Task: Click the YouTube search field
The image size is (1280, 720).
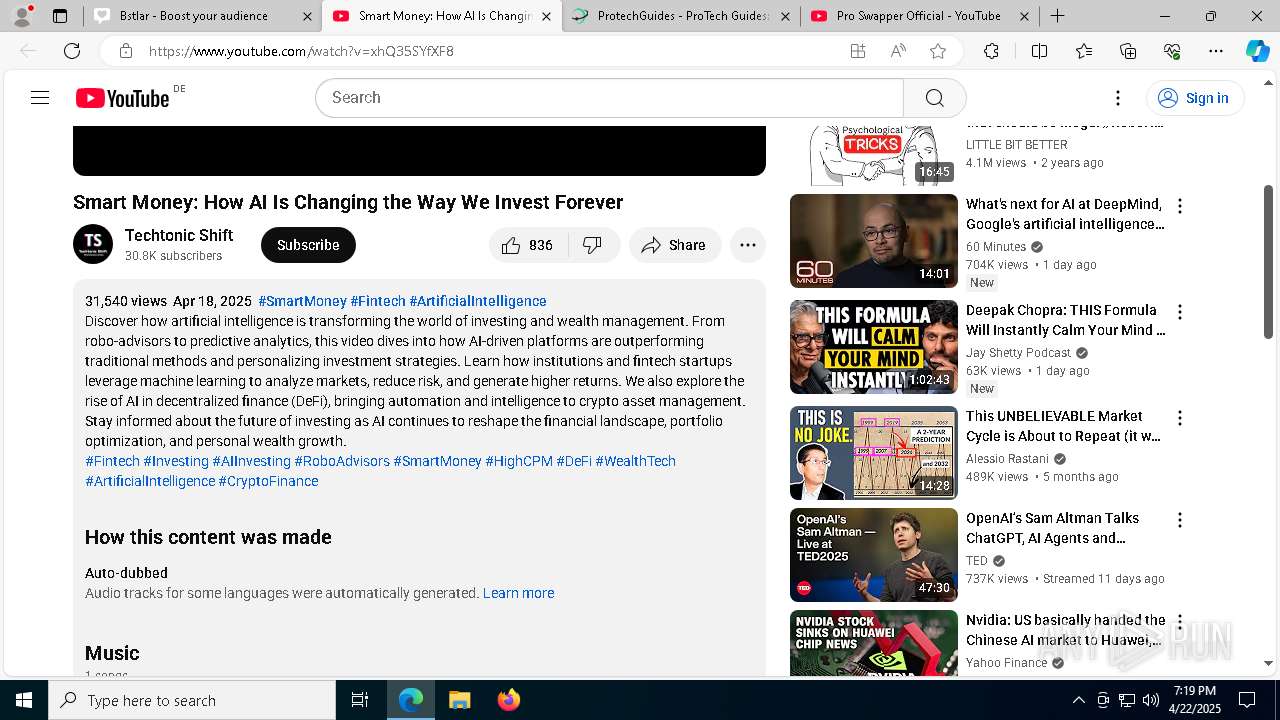Action: 610,97
